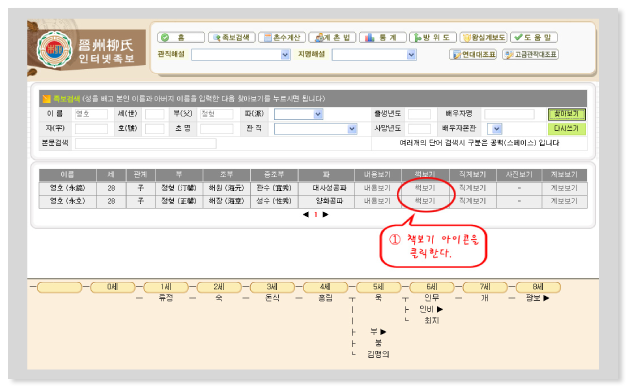Viewport: 629px width, 389px height.
Task: Click ancestor 류정 under 1세
Action: tap(166, 298)
